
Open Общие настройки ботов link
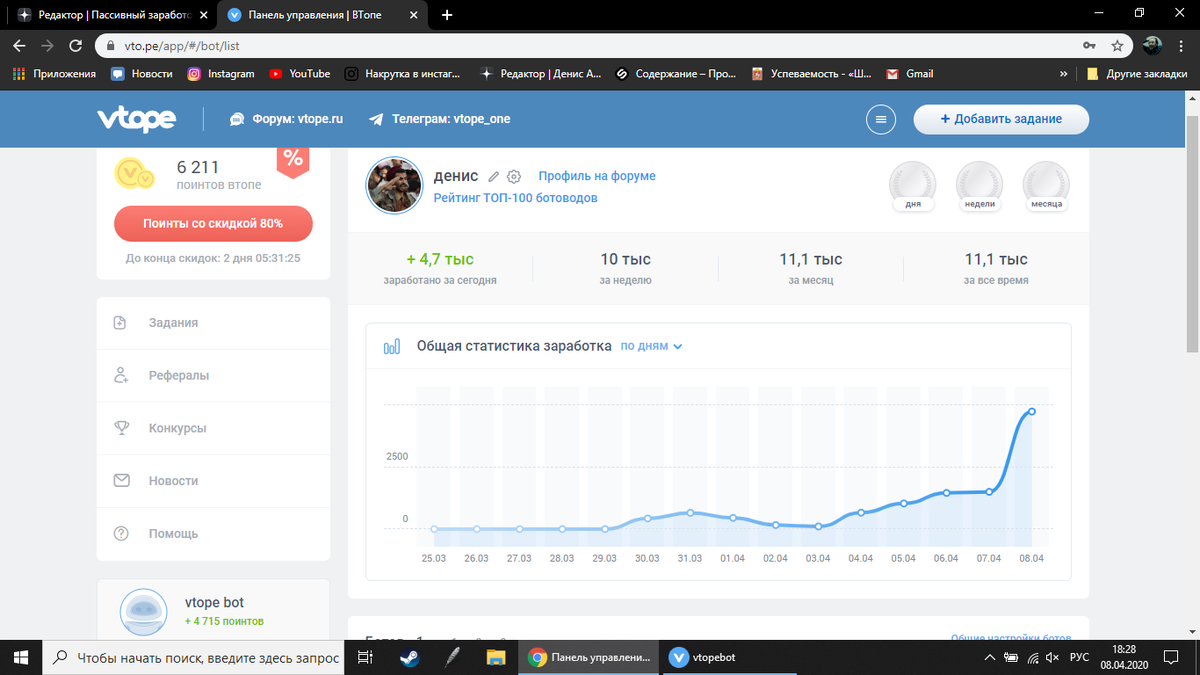click(1010, 637)
